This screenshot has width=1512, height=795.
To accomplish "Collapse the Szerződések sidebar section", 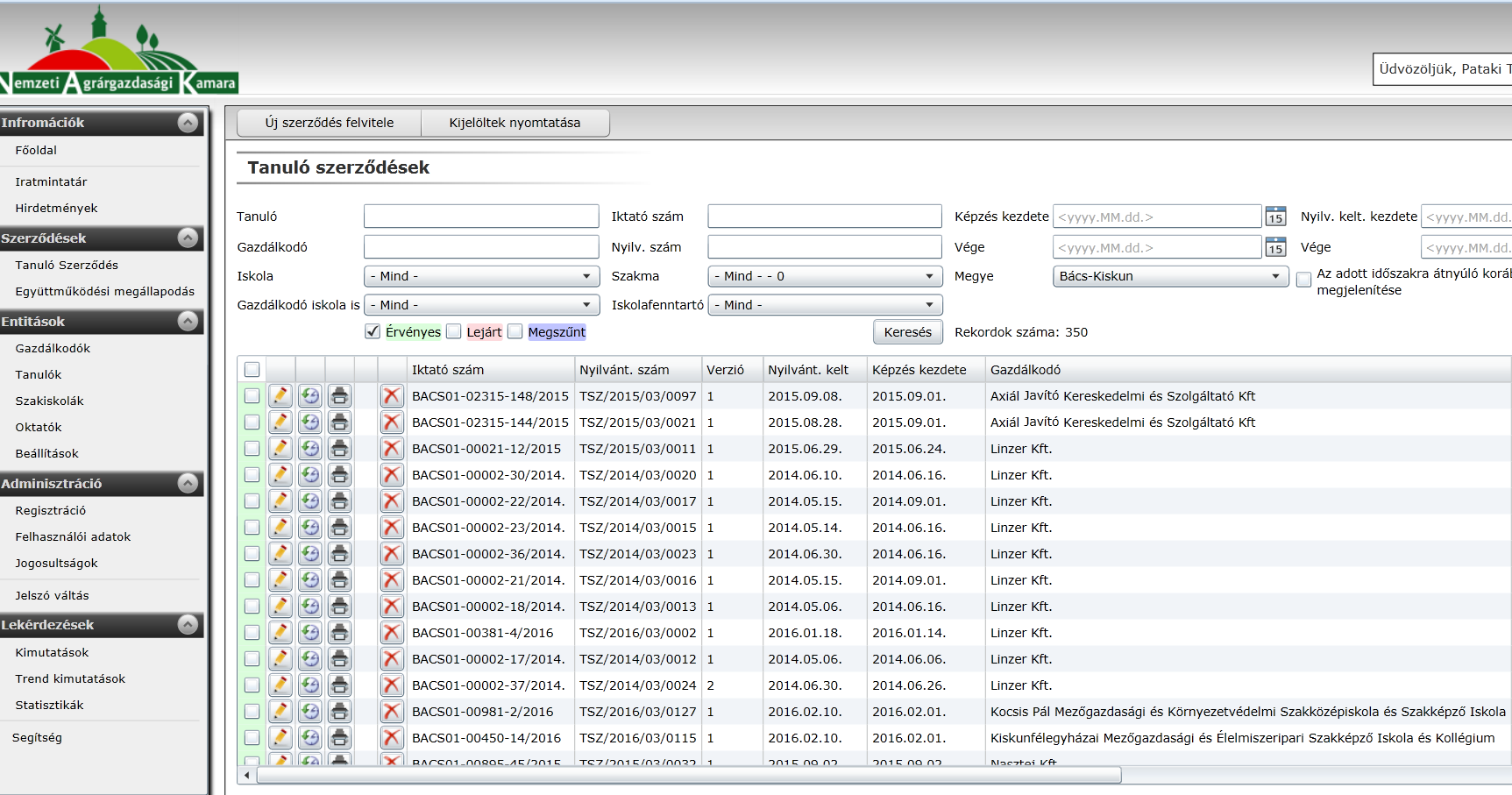I will click(188, 238).
